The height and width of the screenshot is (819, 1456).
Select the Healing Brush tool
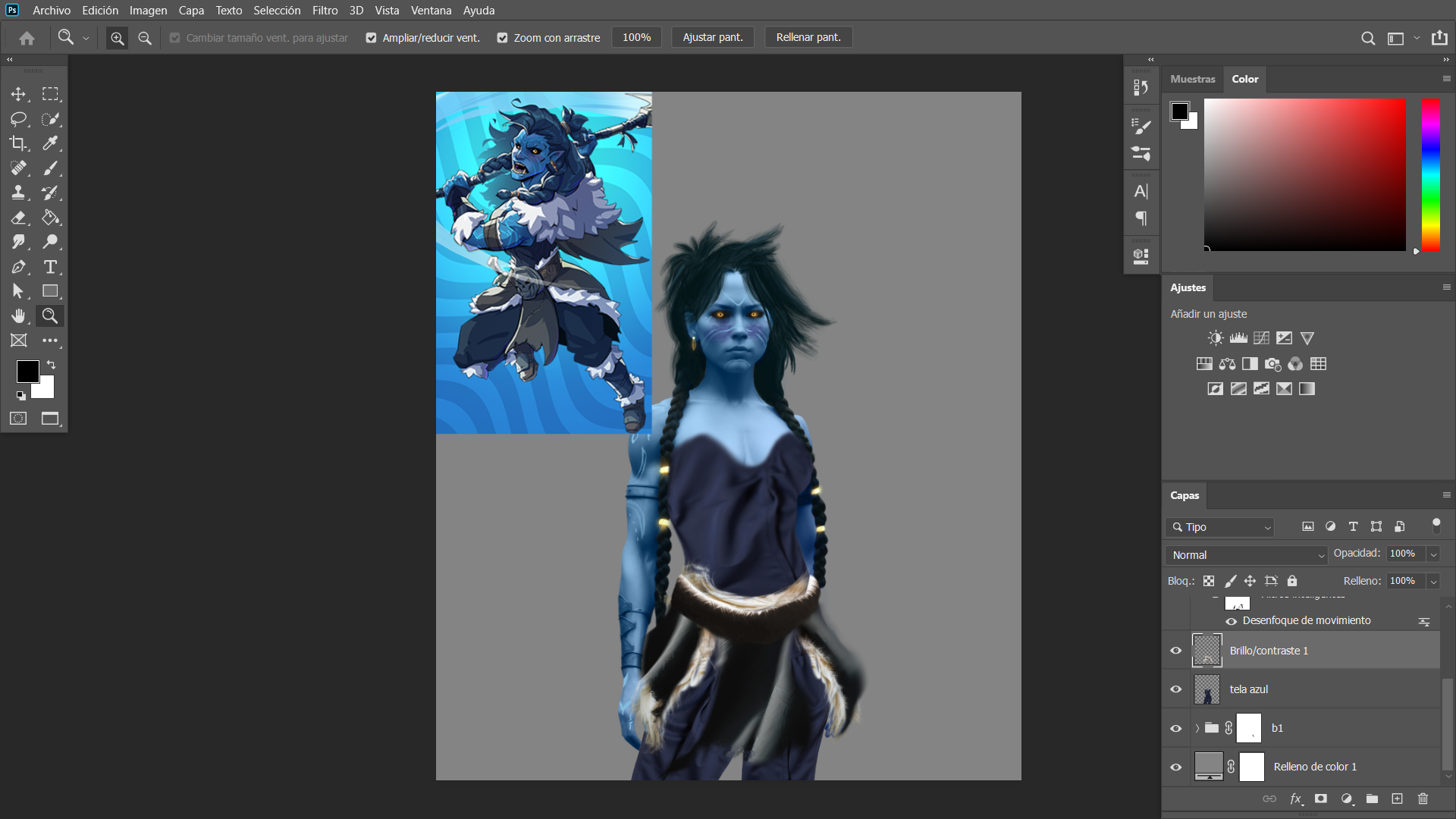[x=18, y=168]
